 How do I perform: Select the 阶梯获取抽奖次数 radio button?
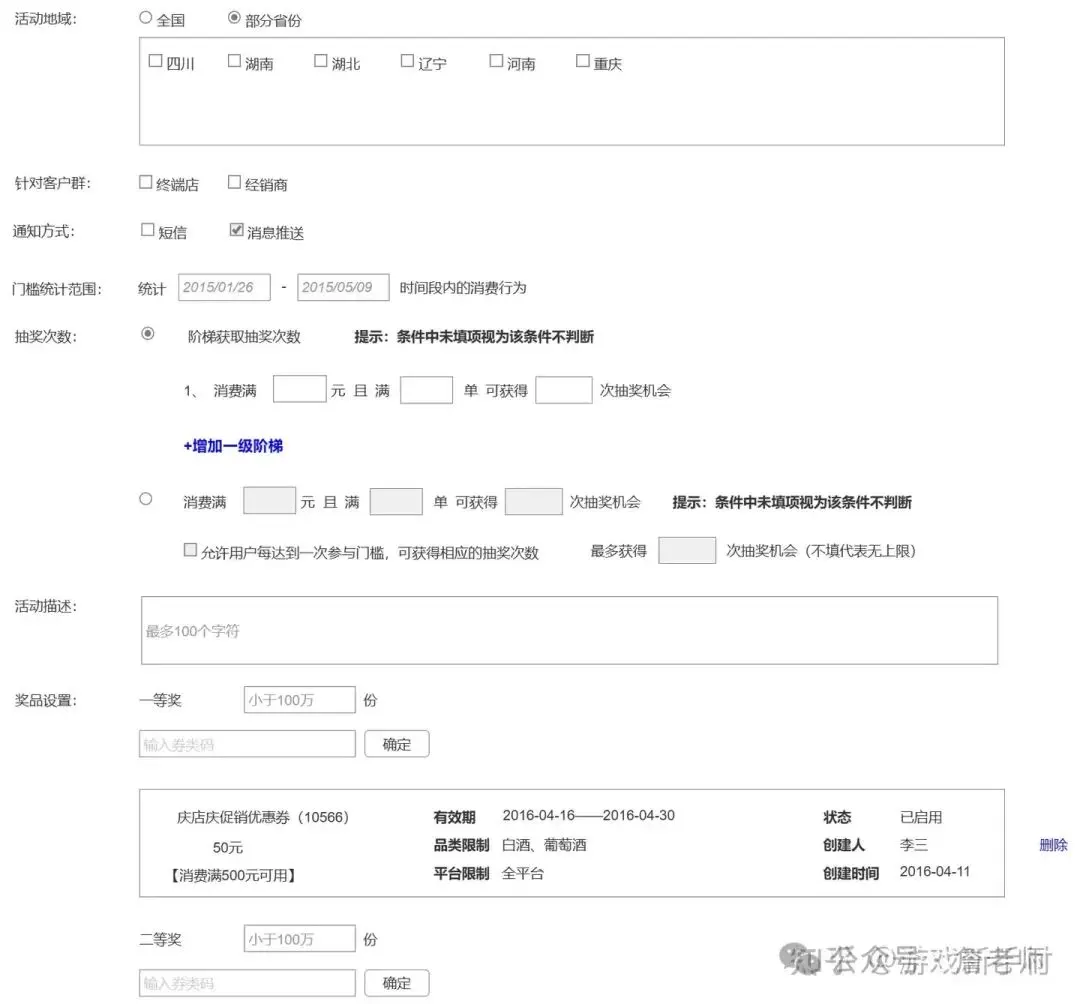[146, 332]
